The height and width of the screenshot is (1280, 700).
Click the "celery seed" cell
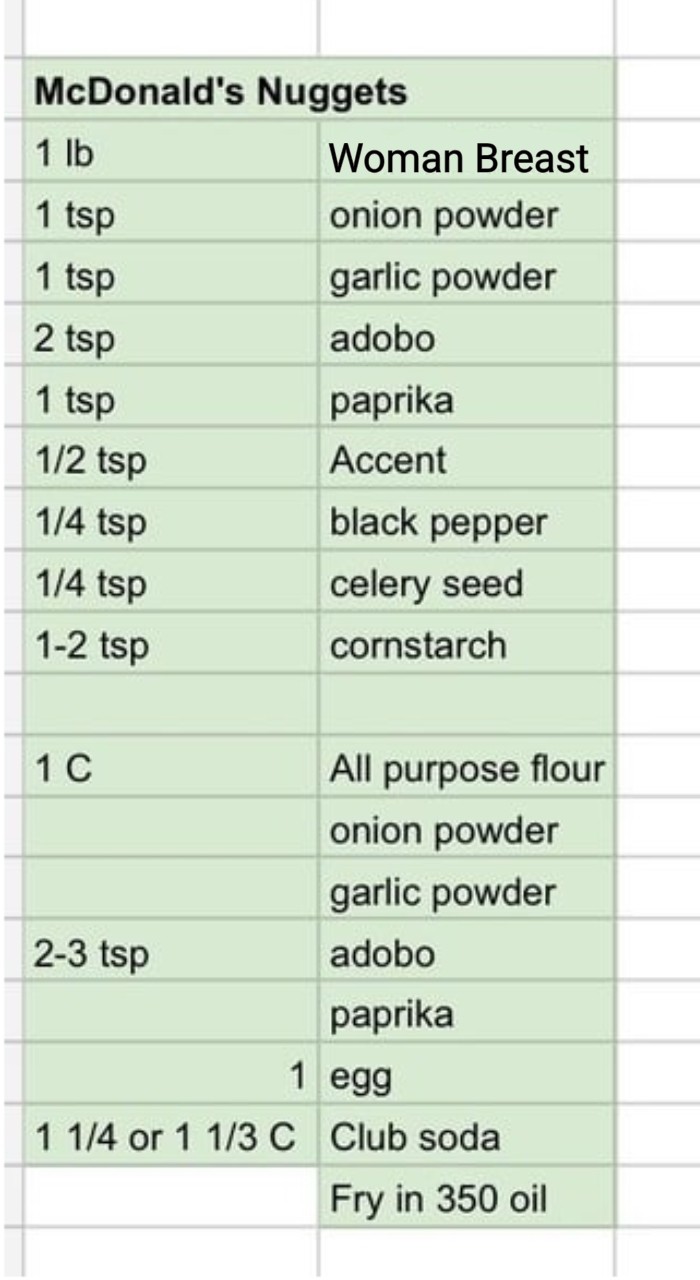click(x=466, y=584)
